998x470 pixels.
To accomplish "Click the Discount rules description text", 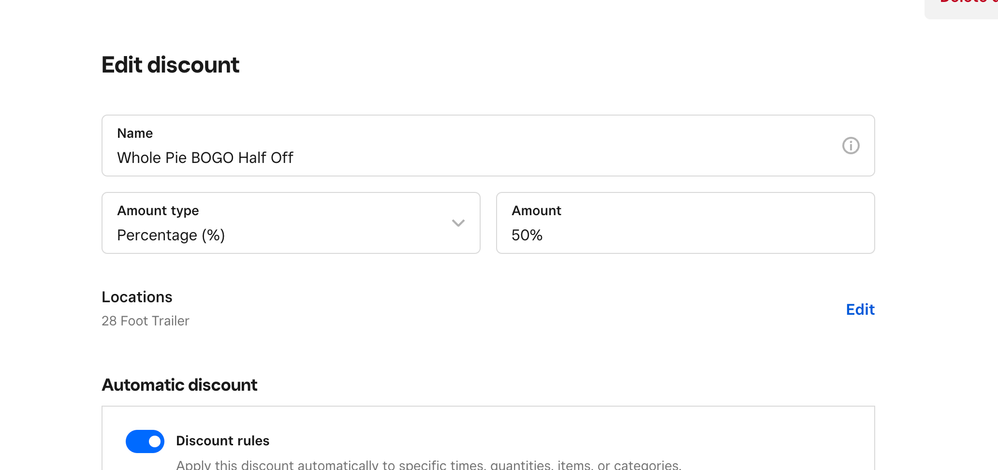I will tap(428, 464).
